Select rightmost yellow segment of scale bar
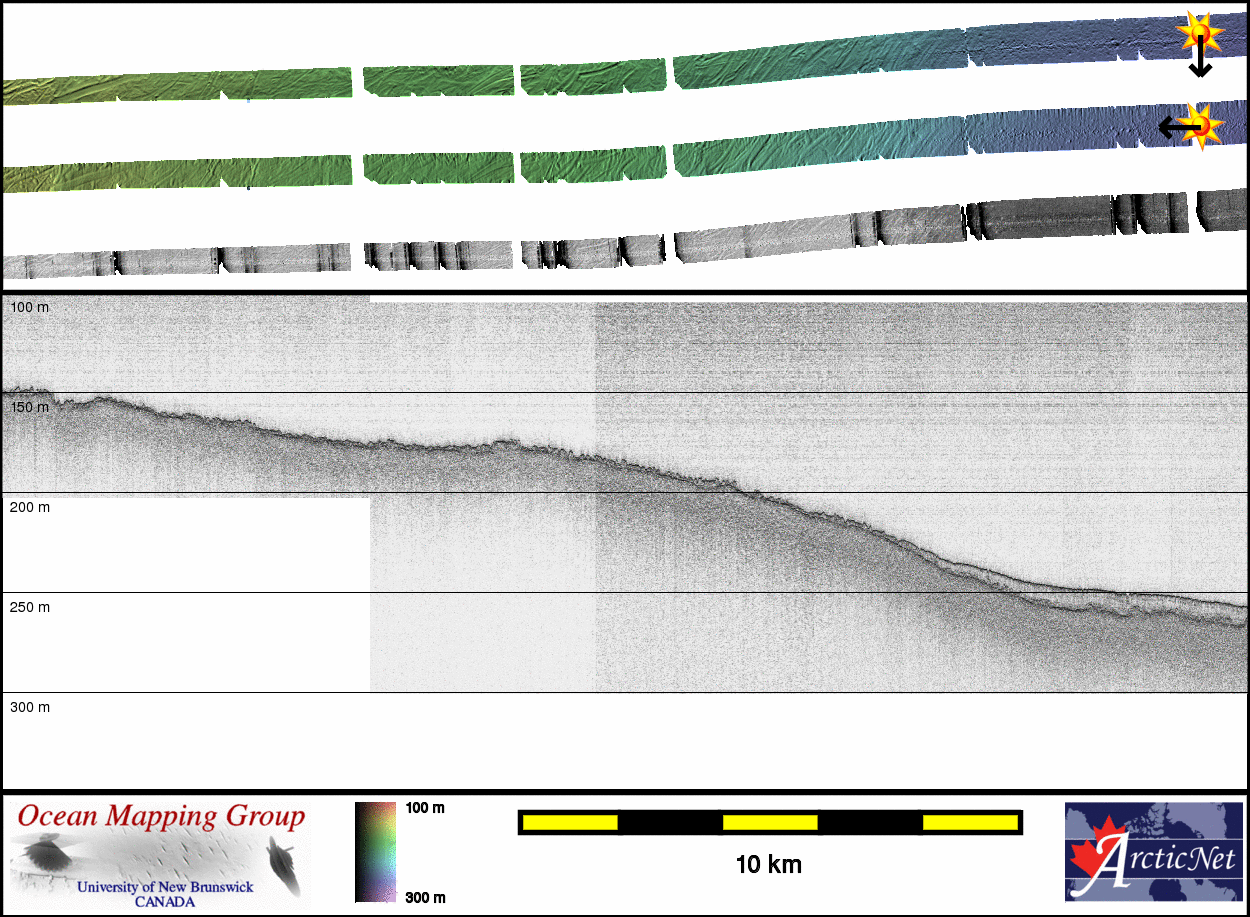 tap(969, 822)
